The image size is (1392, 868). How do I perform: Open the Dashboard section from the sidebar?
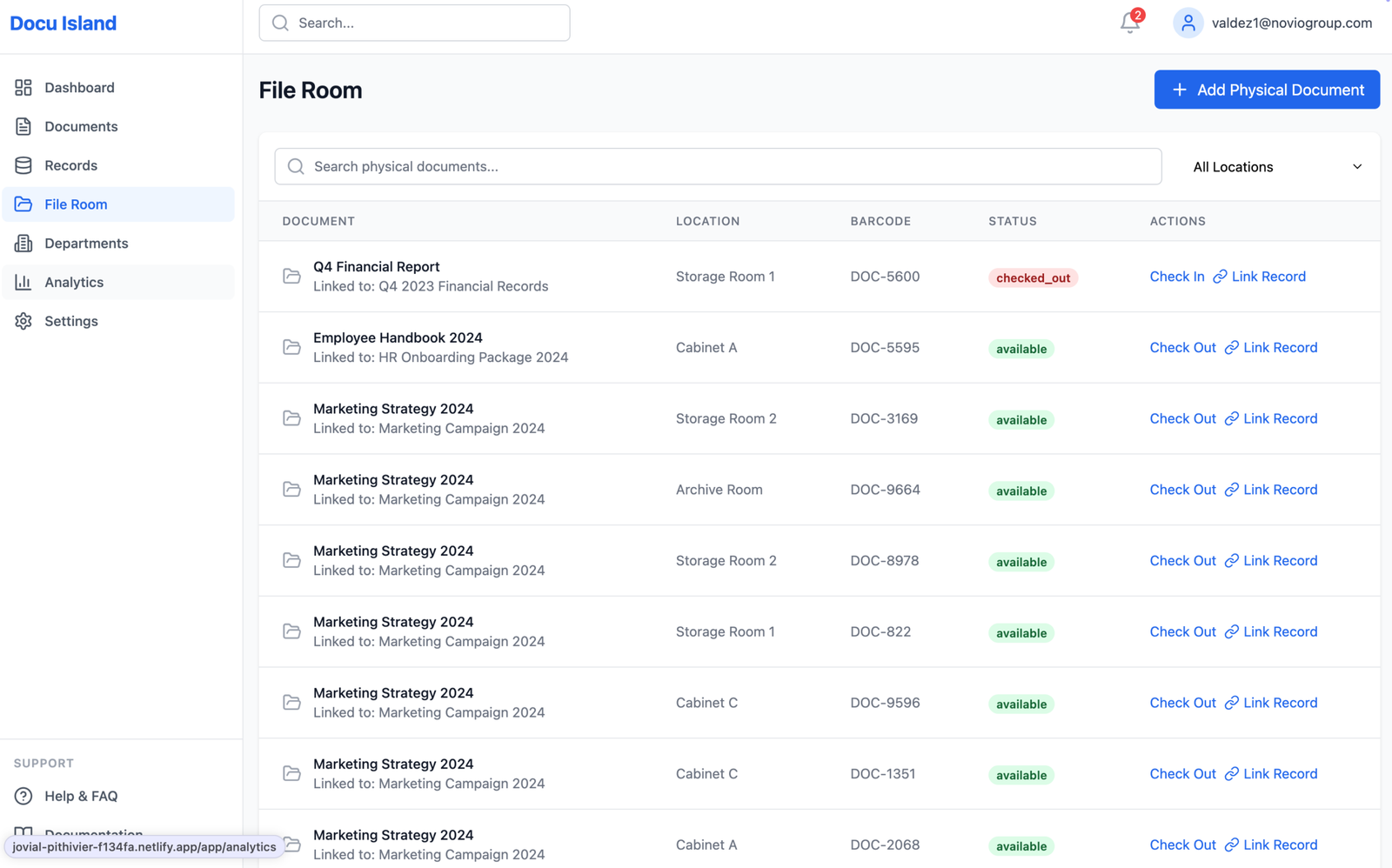[79, 87]
